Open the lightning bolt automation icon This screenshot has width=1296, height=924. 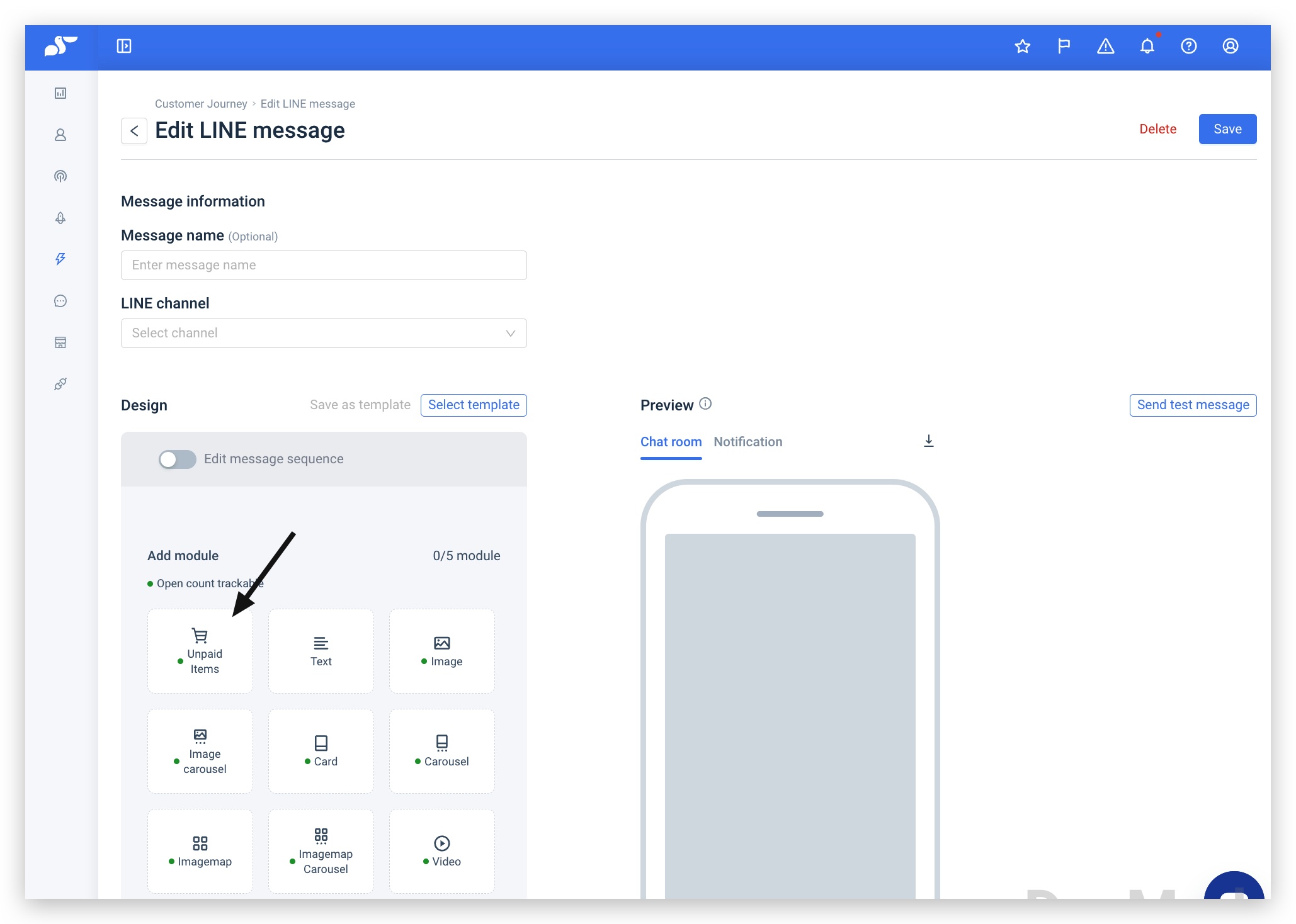click(x=60, y=259)
